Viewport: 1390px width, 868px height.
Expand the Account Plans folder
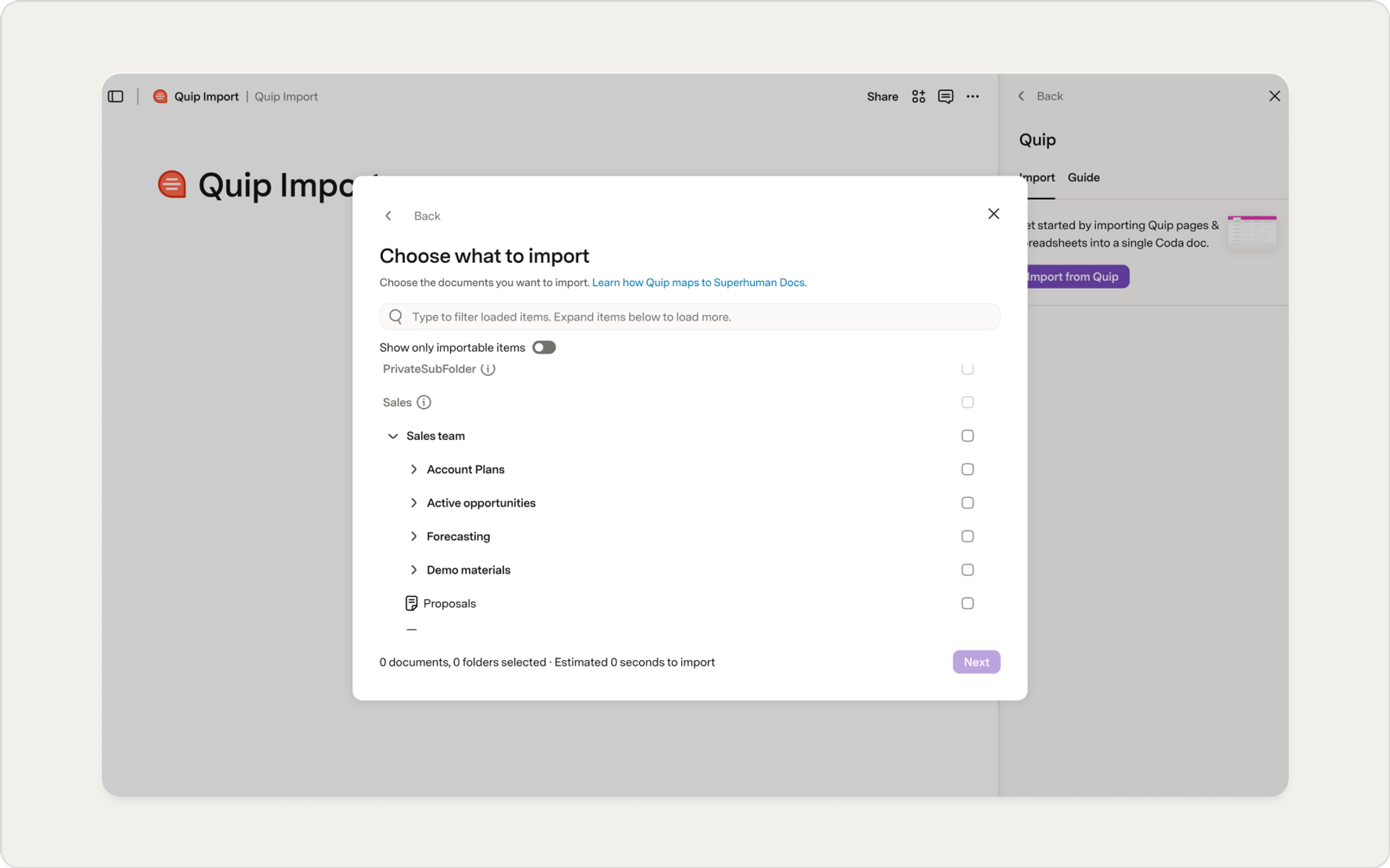414,469
